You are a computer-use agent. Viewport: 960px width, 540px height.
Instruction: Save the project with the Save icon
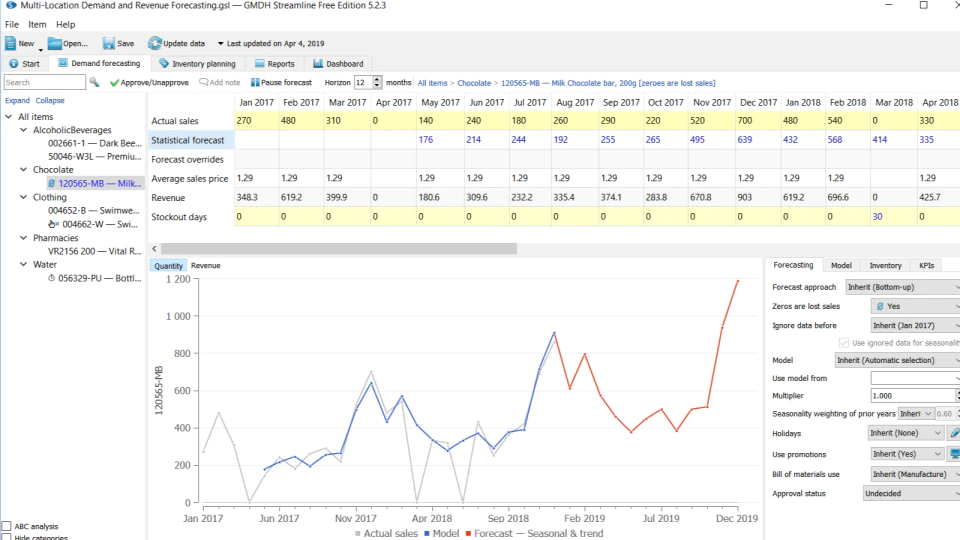pos(108,43)
